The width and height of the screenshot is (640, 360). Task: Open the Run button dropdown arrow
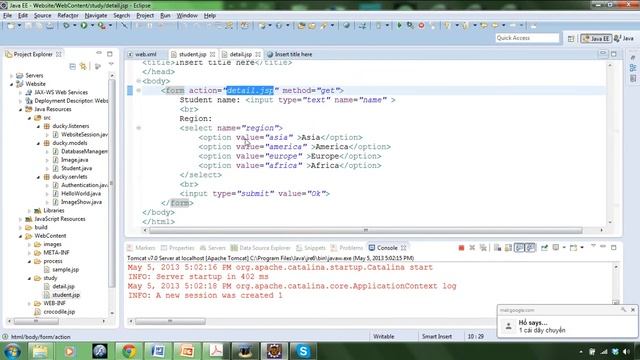[92, 26]
